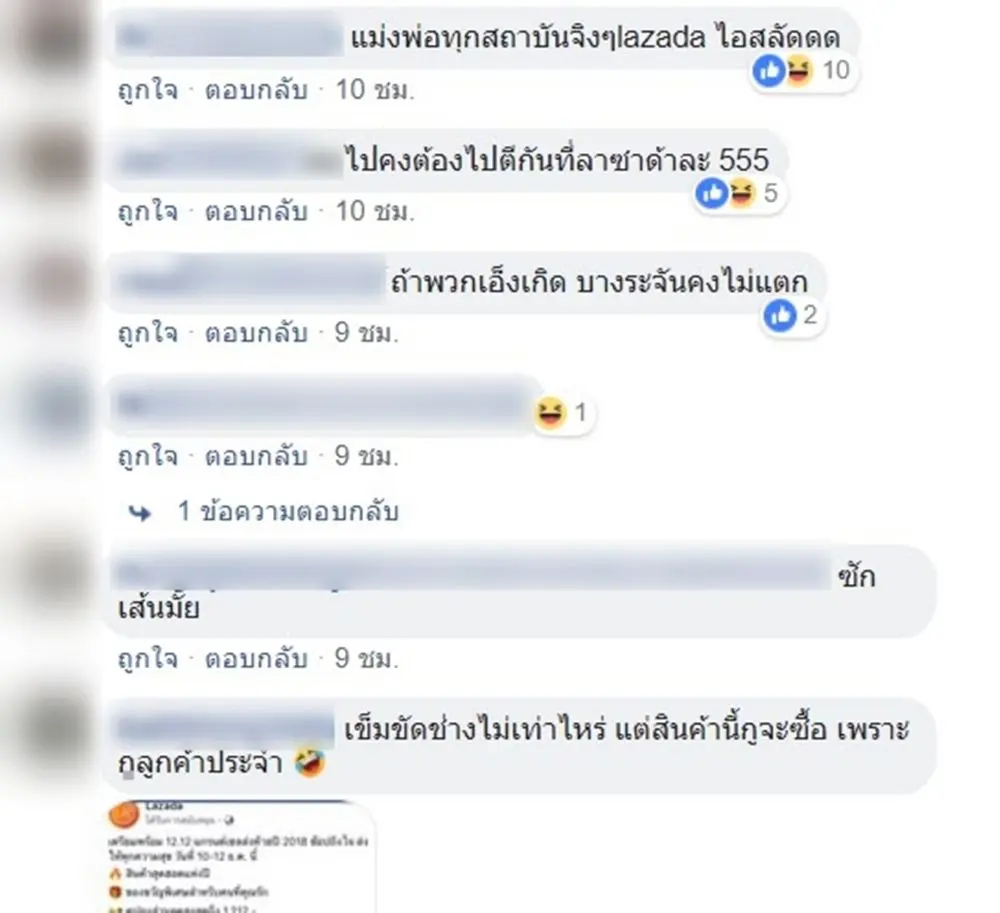Reply to the first comment posted 10 ชม.
The height and width of the screenshot is (913, 1000).
[x=256, y=90]
